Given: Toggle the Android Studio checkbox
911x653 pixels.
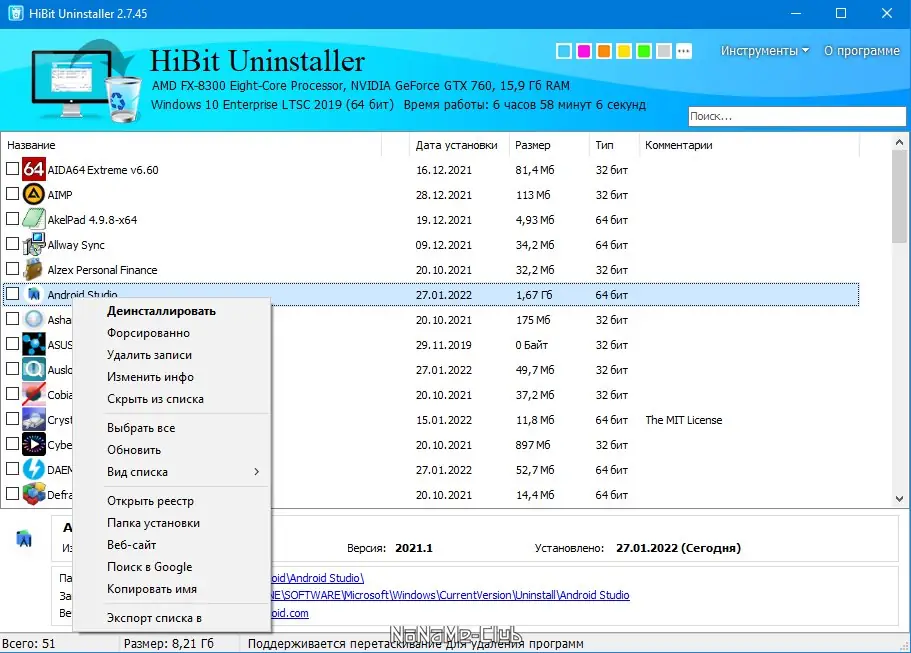Looking at the screenshot, I should 12,293.
